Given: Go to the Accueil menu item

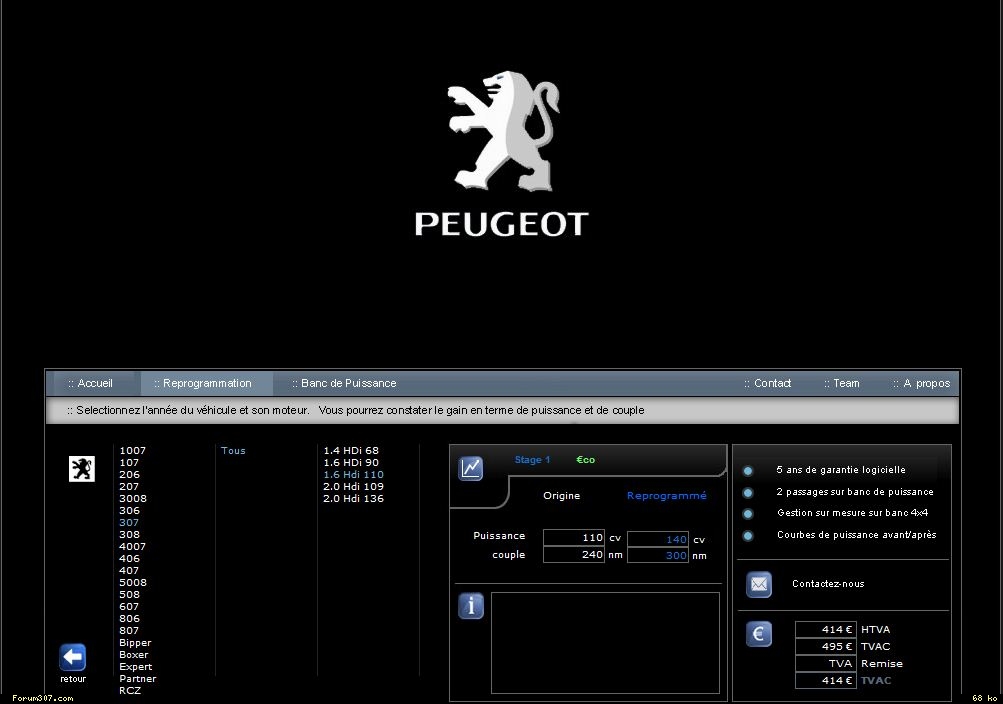Looking at the screenshot, I should click(x=90, y=383).
